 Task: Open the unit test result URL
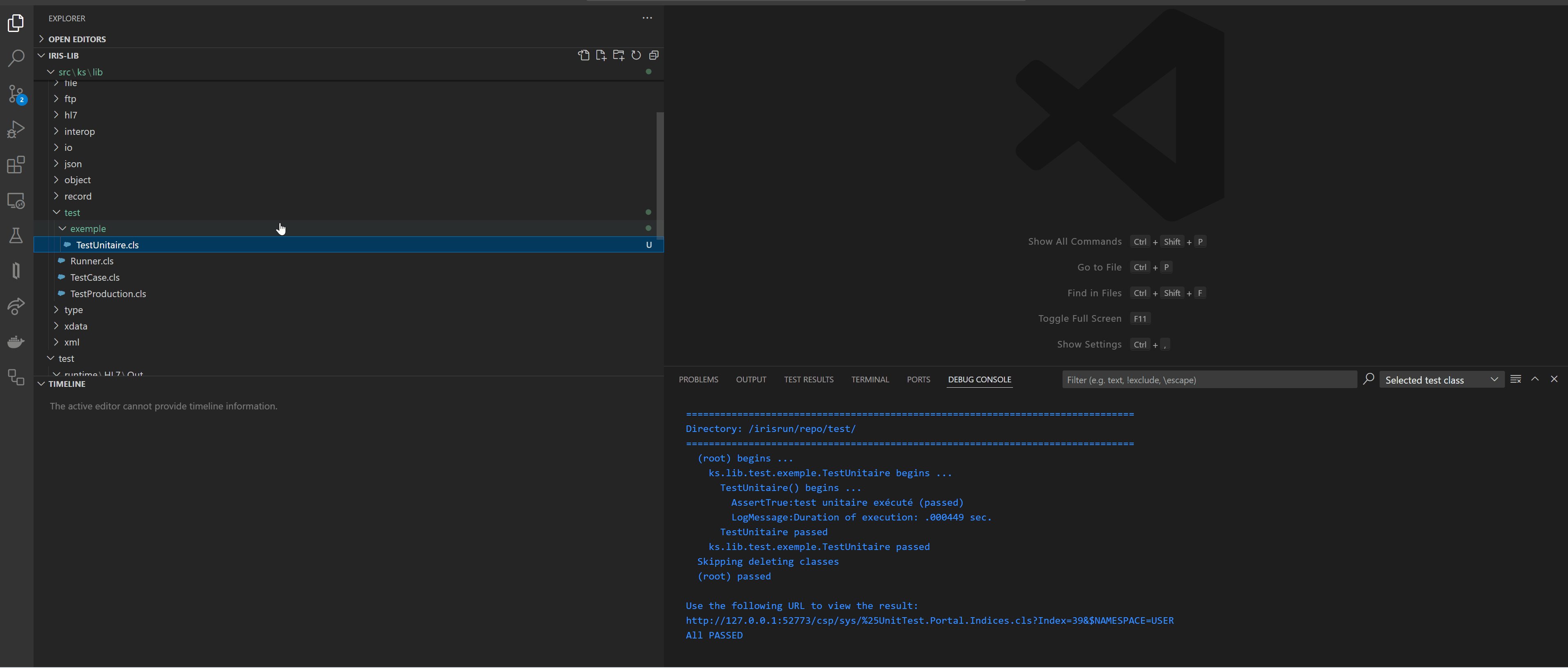pos(929,620)
